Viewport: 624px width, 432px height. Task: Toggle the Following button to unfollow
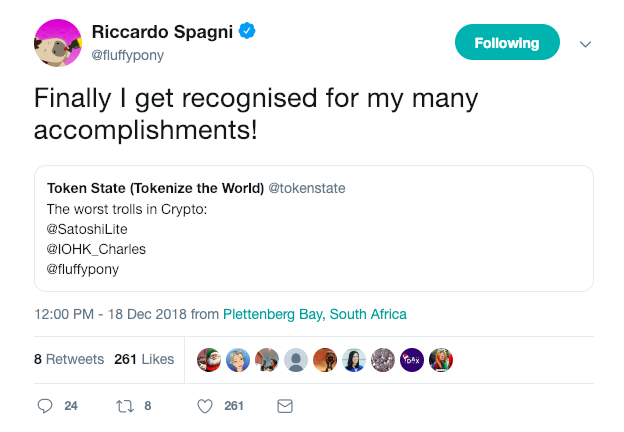[506, 43]
